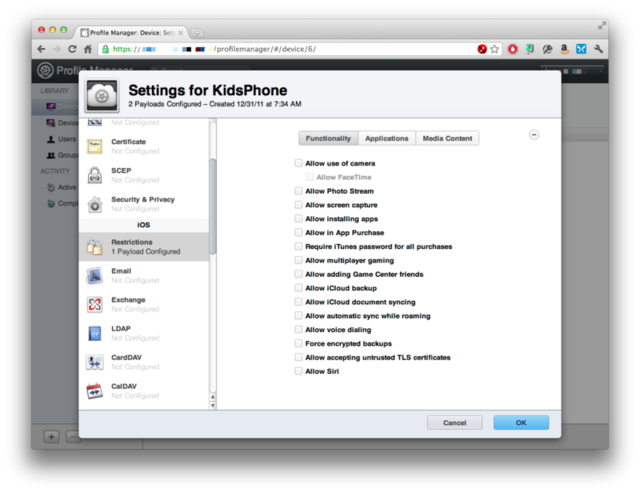
Task: Confirm settings with OK button
Action: (521, 423)
